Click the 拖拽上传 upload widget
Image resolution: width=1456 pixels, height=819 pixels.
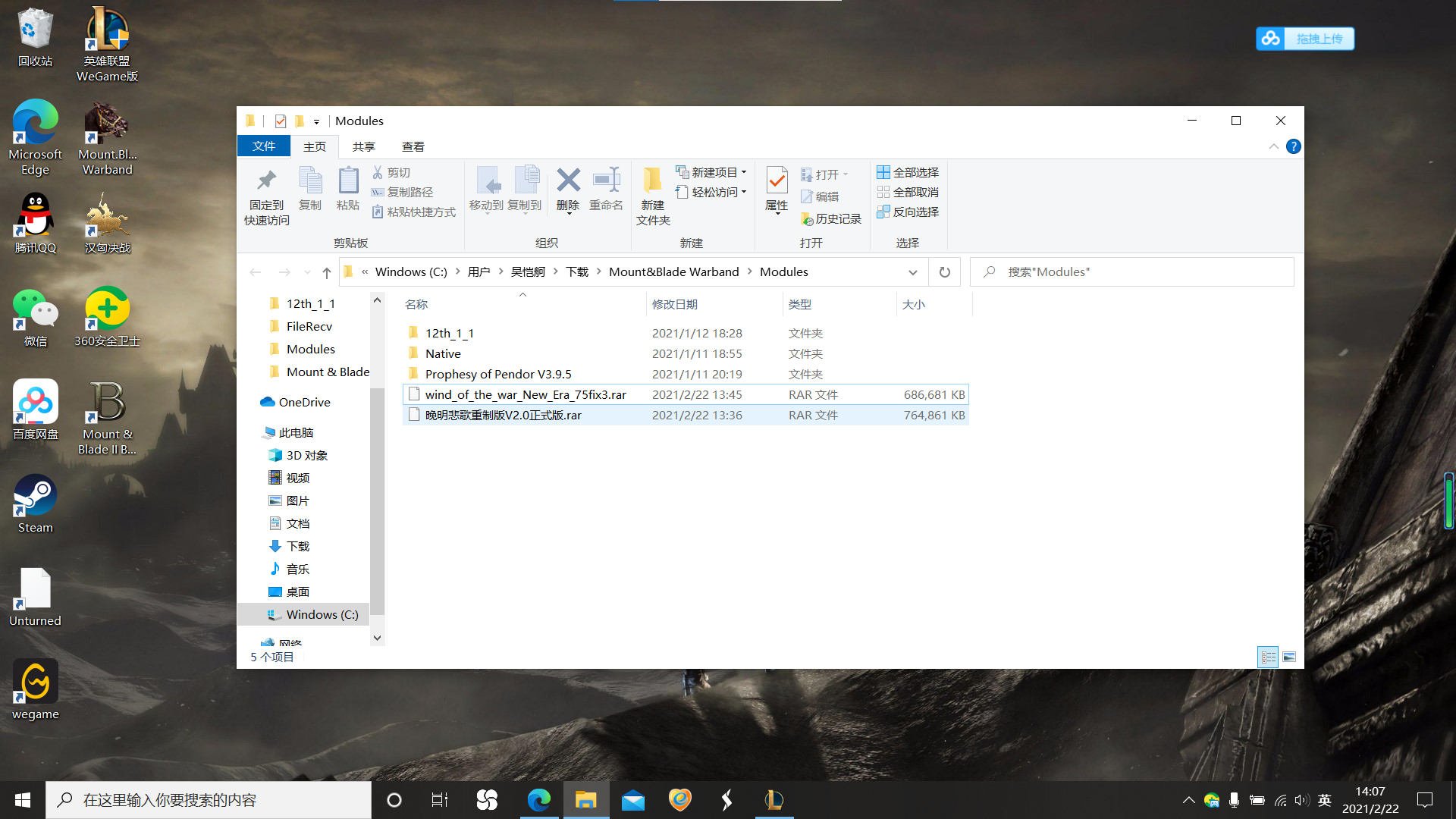[1304, 39]
